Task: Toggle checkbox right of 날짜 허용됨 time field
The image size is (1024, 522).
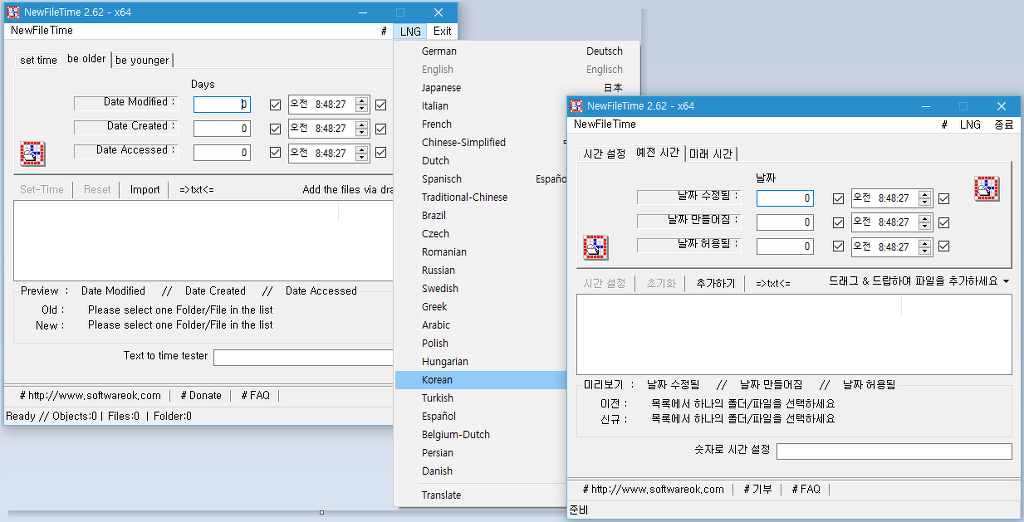Action: 943,247
